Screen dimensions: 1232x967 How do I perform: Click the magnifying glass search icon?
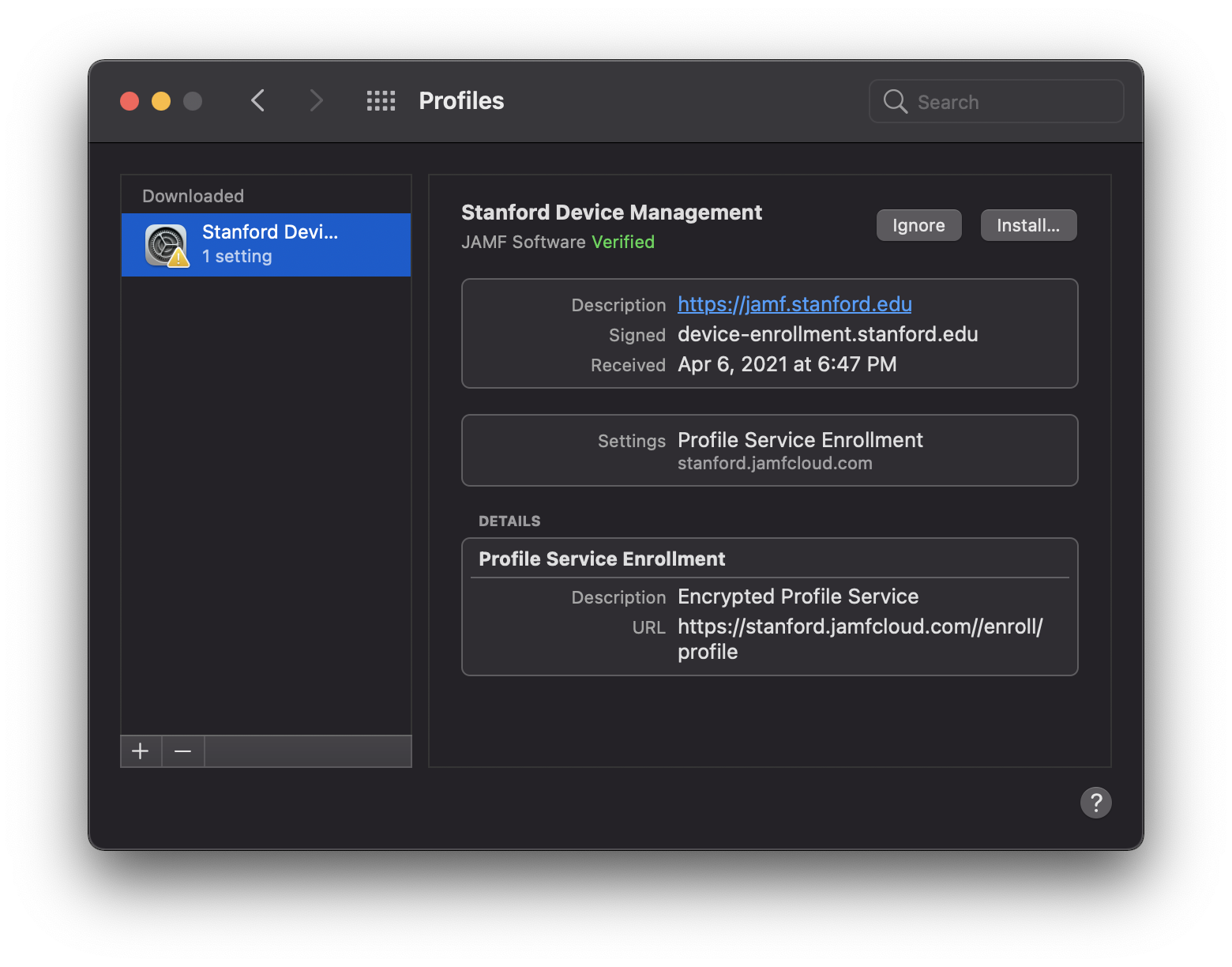click(x=895, y=102)
